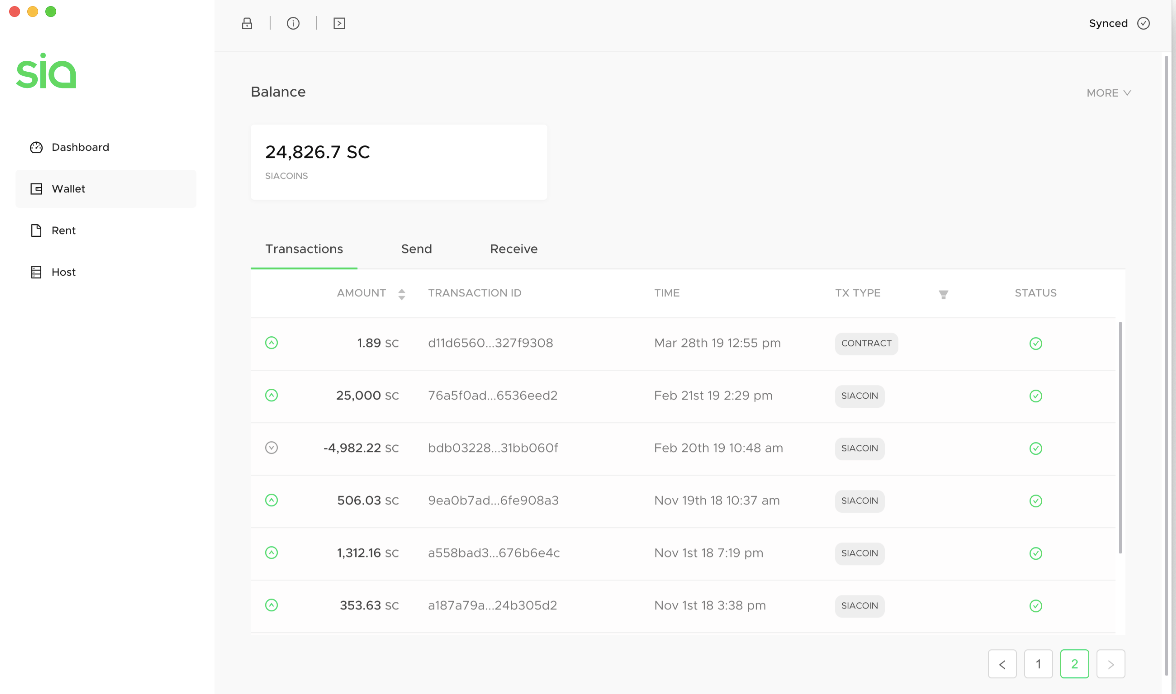This screenshot has height=694, width=1176.
Task: Open the terminal icon in top bar
Action: [x=339, y=23]
